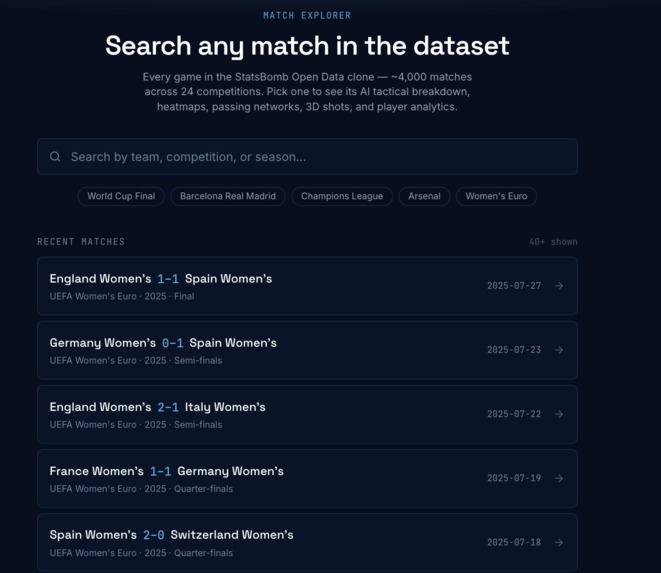Click the date text 2025-07-18
This screenshot has width=661, height=573.
[514, 542]
